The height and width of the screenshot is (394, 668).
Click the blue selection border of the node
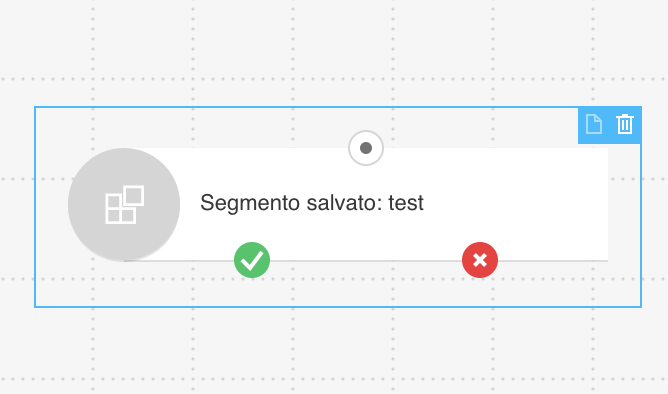(35, 207)
